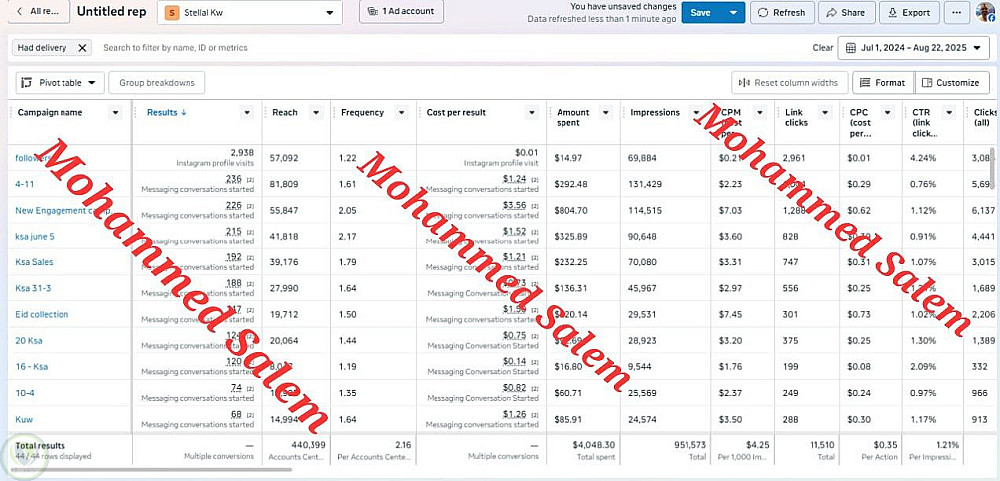Open the 4-11 campaign

pos(25,184)
